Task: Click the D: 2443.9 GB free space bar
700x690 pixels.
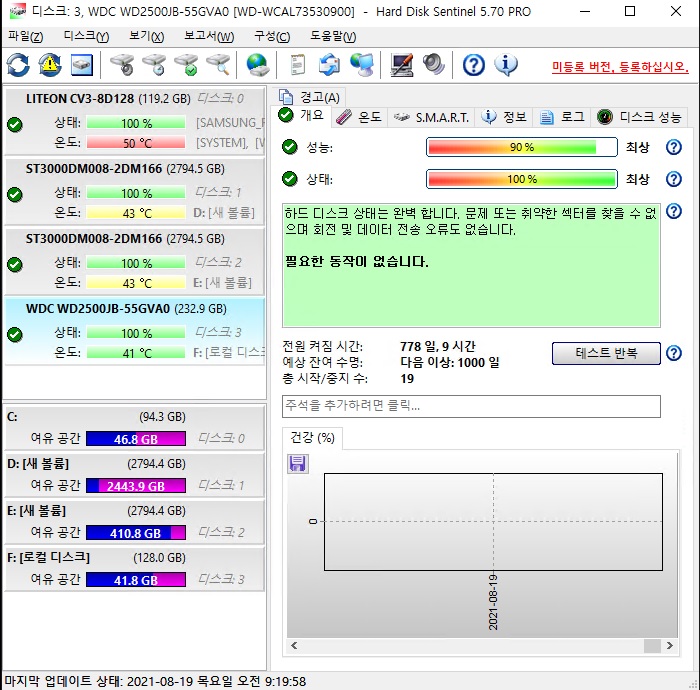Action: (136, 486)
